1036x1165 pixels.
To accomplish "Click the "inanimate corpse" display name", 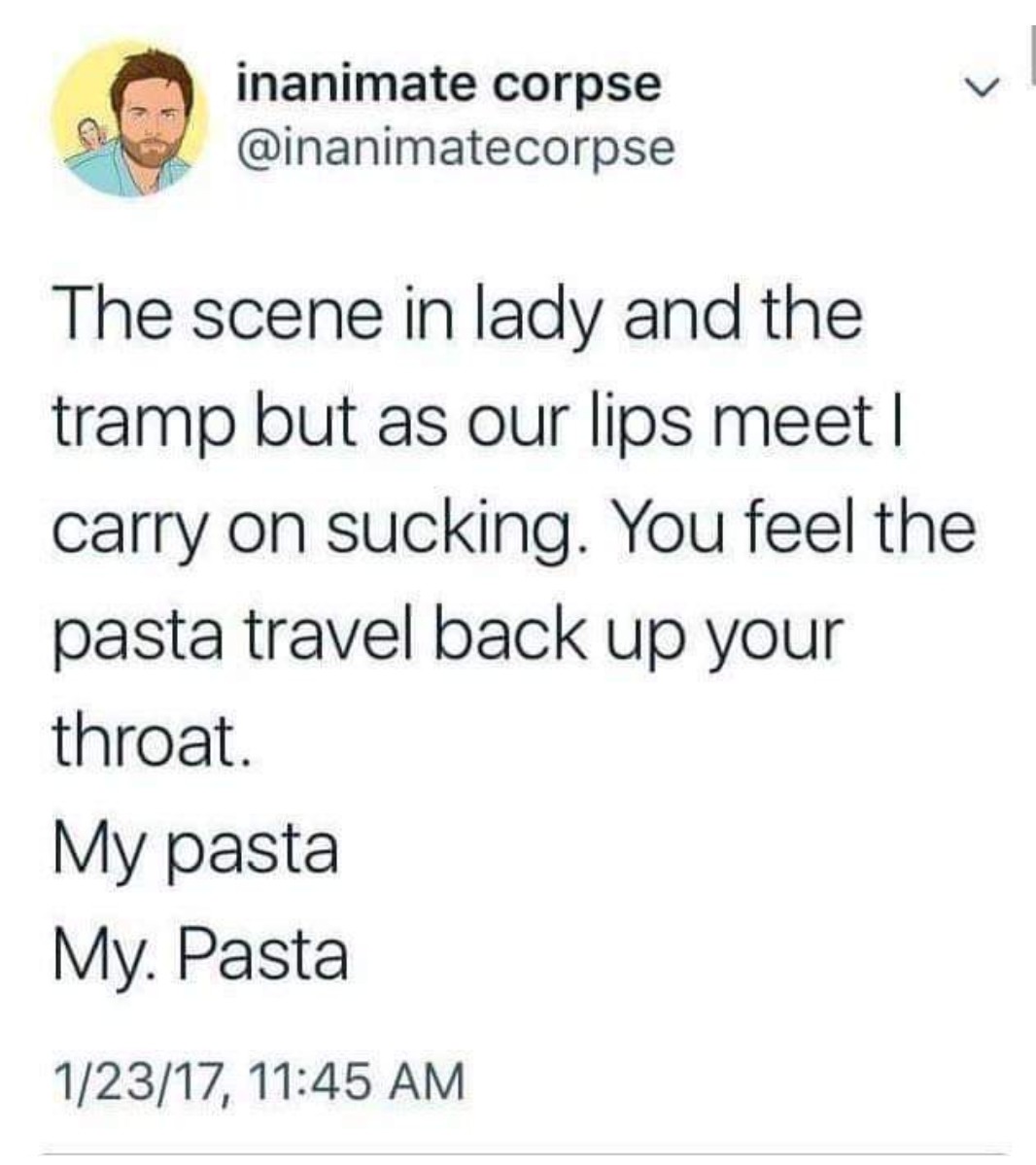I will tap(449, 82).
